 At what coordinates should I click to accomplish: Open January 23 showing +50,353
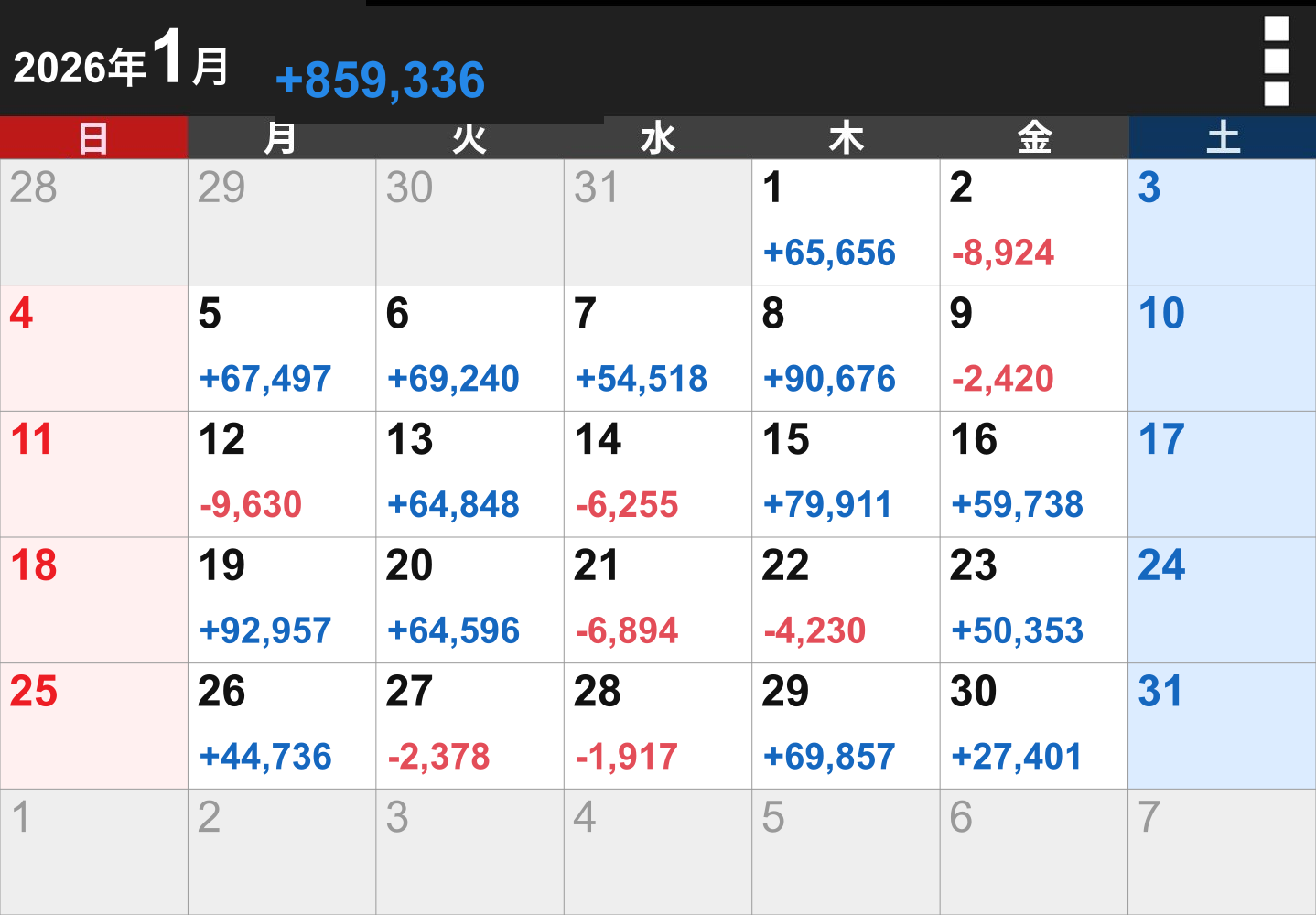1034,600
